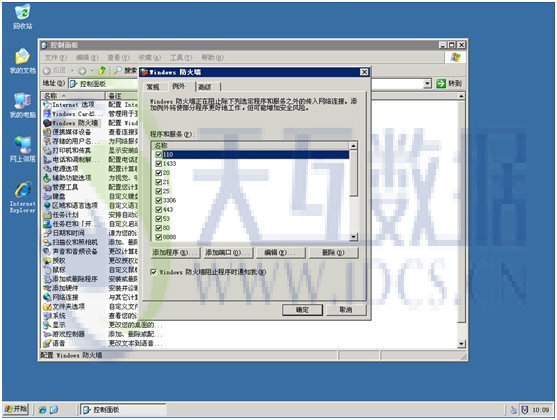The image size is (557, 420).
Task: Uncheck the 3306 port exception checkbox
Action: (158, 200)
